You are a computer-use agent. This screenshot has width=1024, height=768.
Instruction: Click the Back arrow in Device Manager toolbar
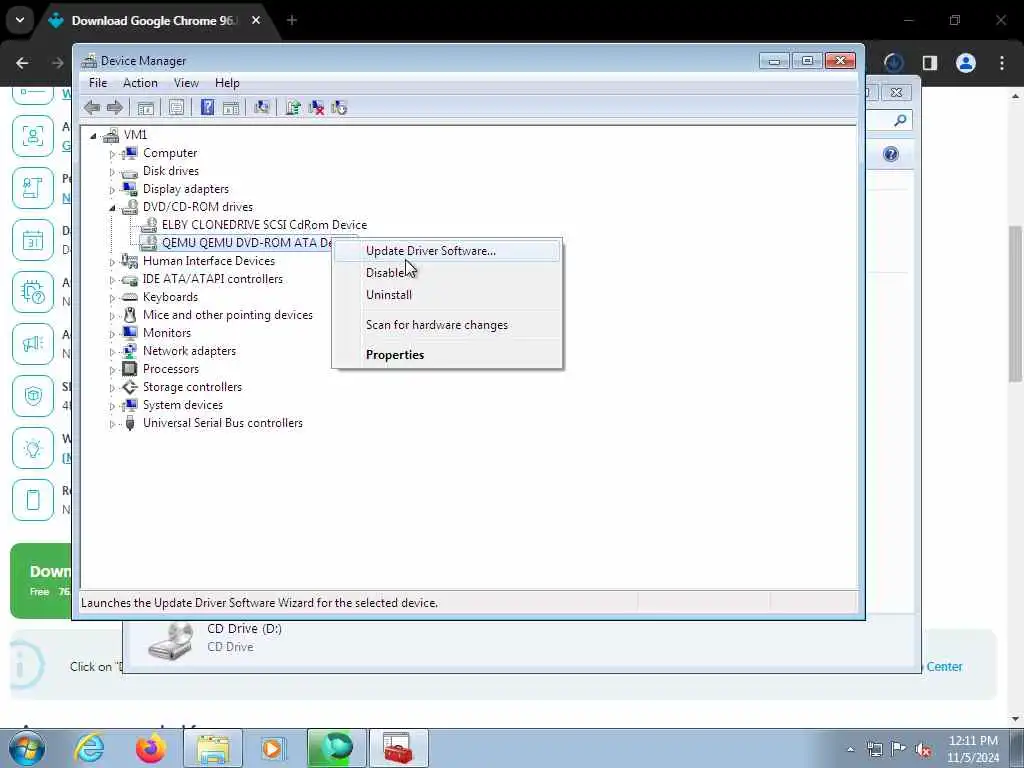tap(92, 108)
